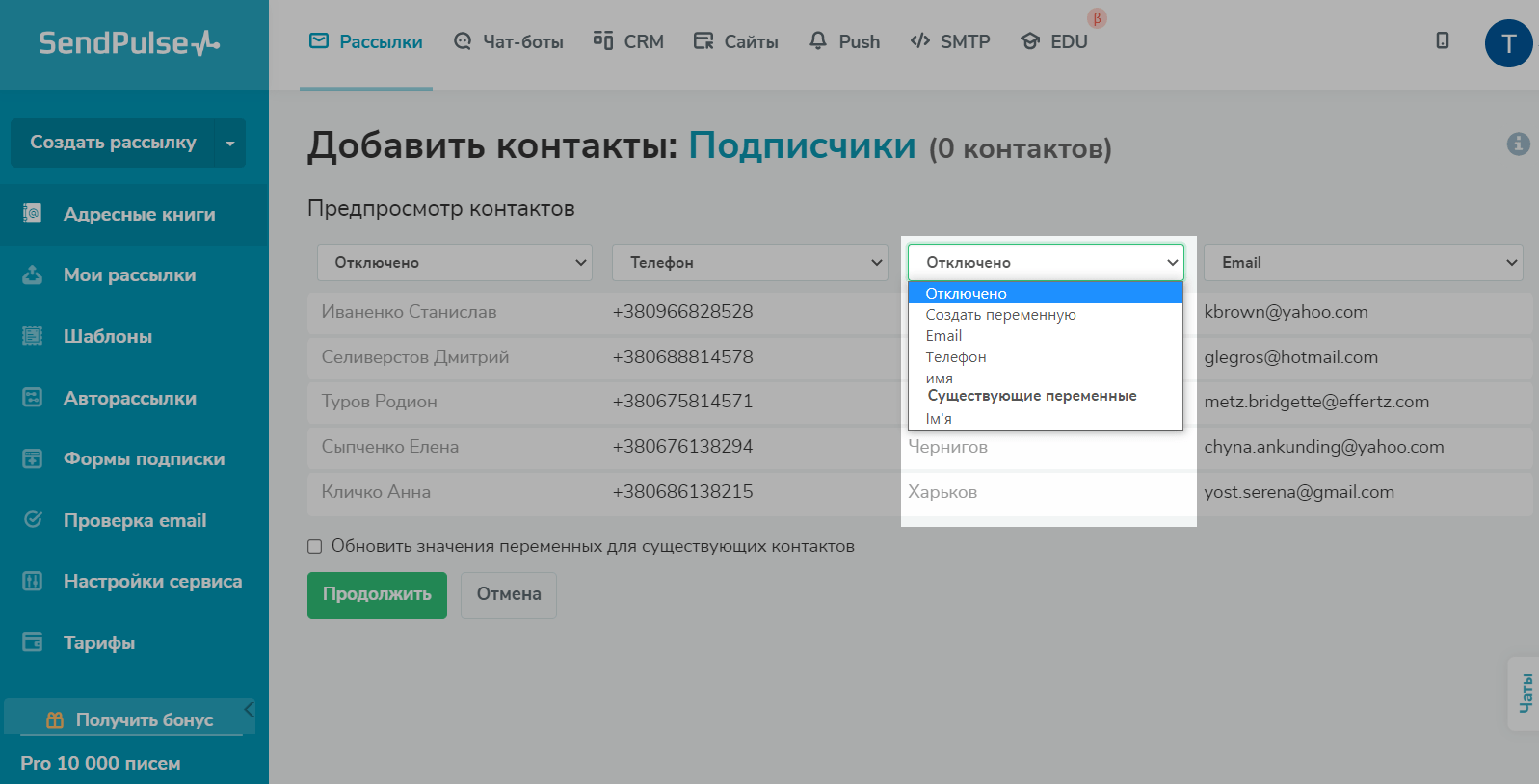Switch to the CRM tab

click(x=628, y=41)
